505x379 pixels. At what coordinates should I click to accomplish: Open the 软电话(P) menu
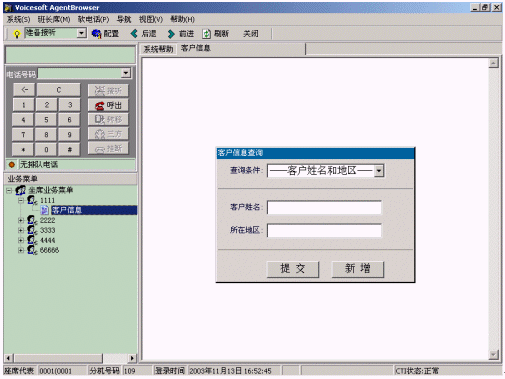(93, 19)
